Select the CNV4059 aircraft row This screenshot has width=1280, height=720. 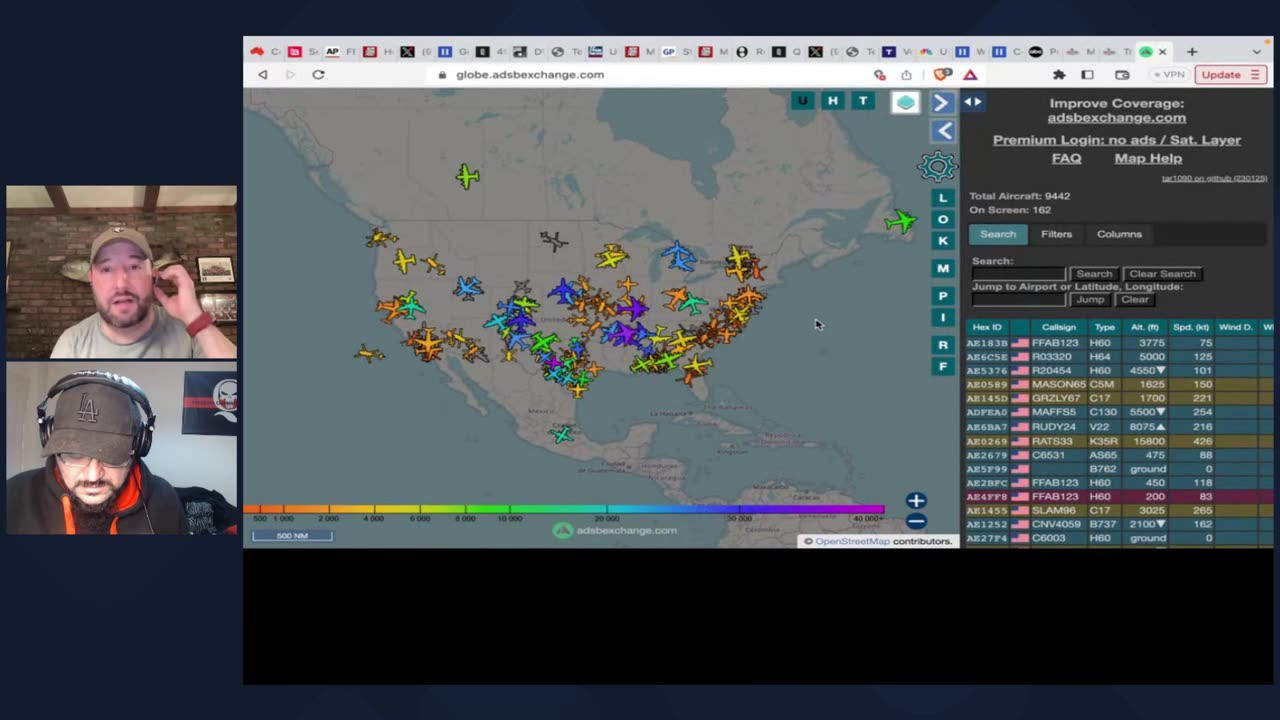click(1119, 525)
